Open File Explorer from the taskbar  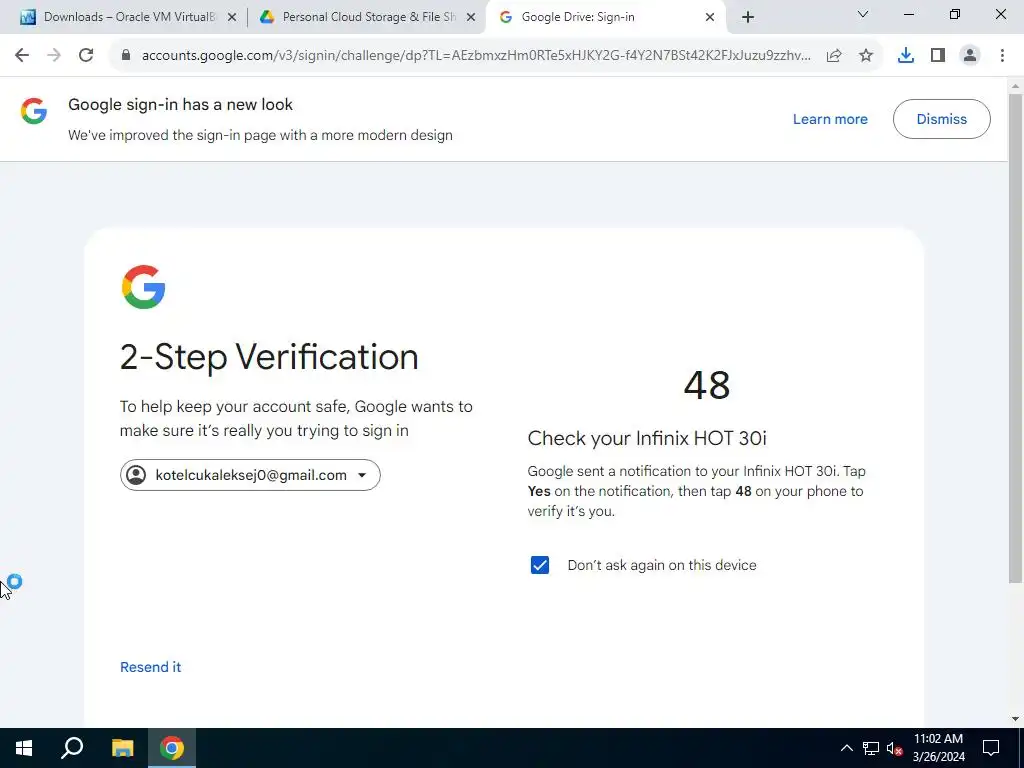click(x=123, y=748)
